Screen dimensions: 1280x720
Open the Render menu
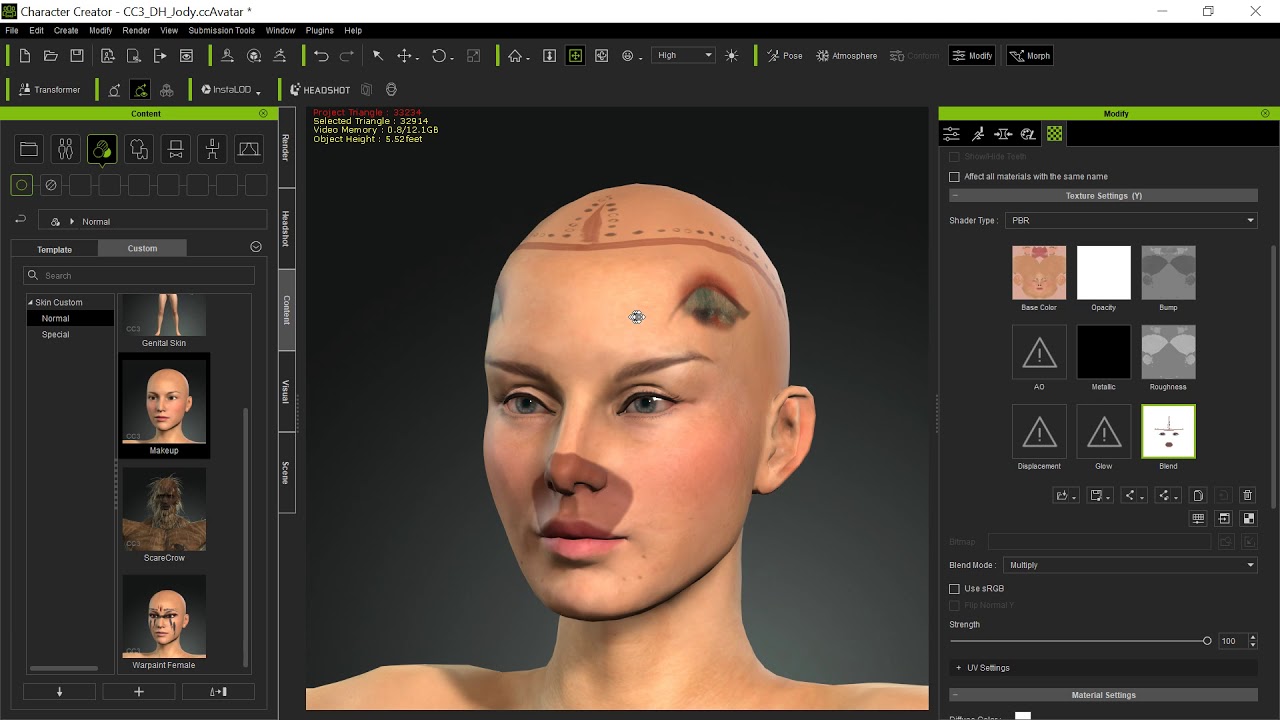tap(136, 31)
